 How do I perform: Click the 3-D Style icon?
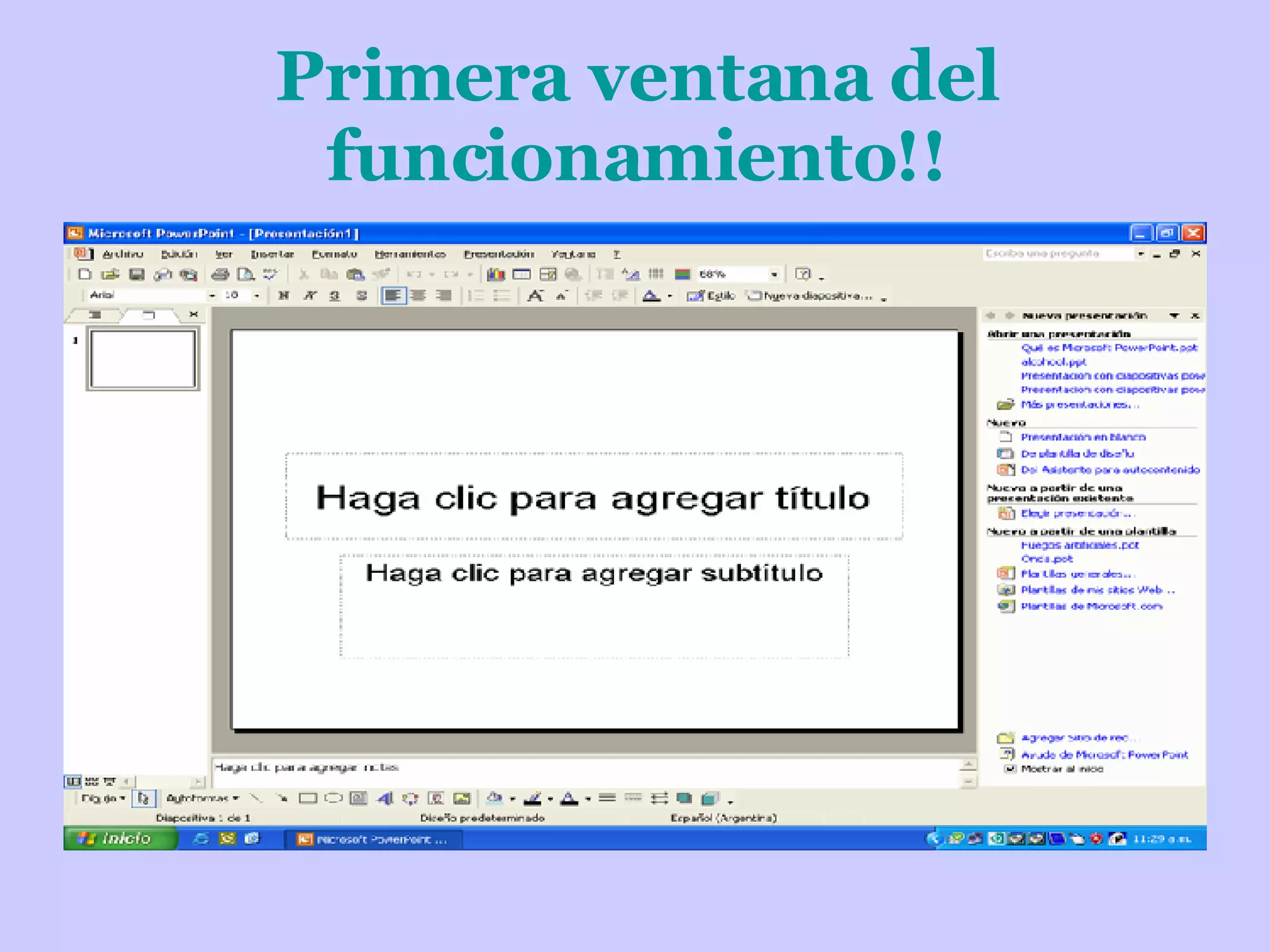(710, 798)
